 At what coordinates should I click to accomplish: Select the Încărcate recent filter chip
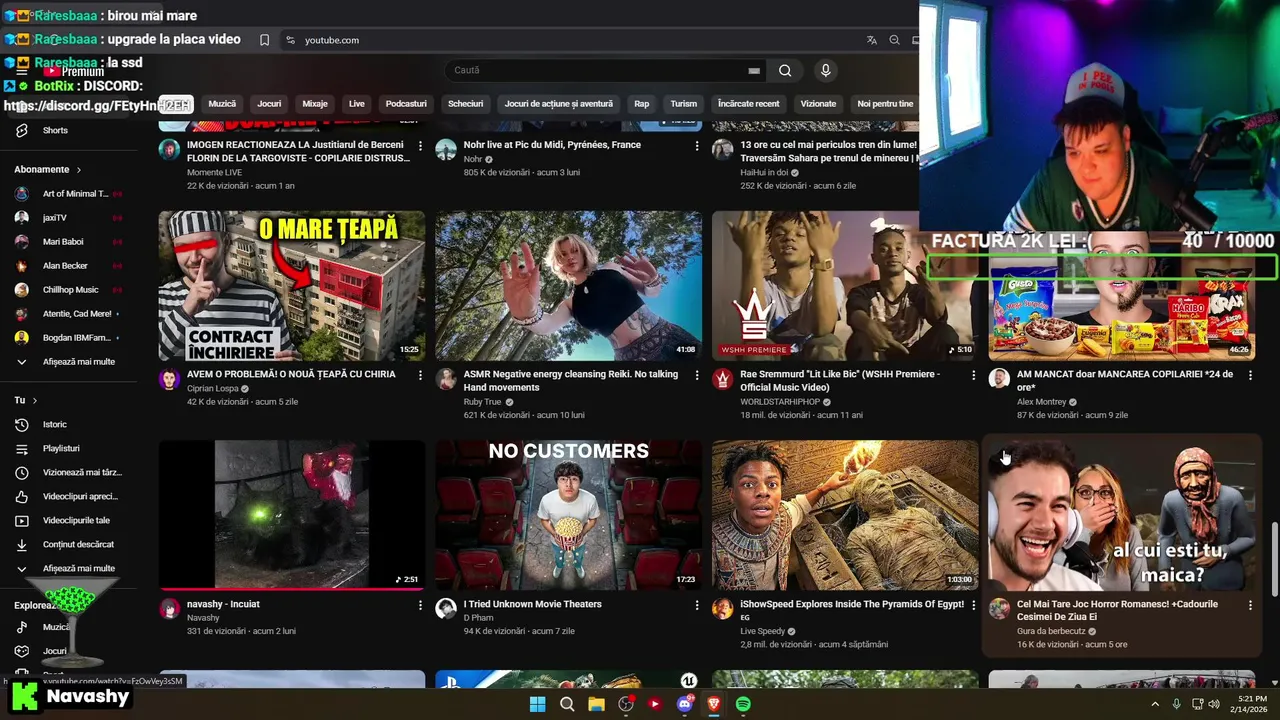[x=748, y=104]
